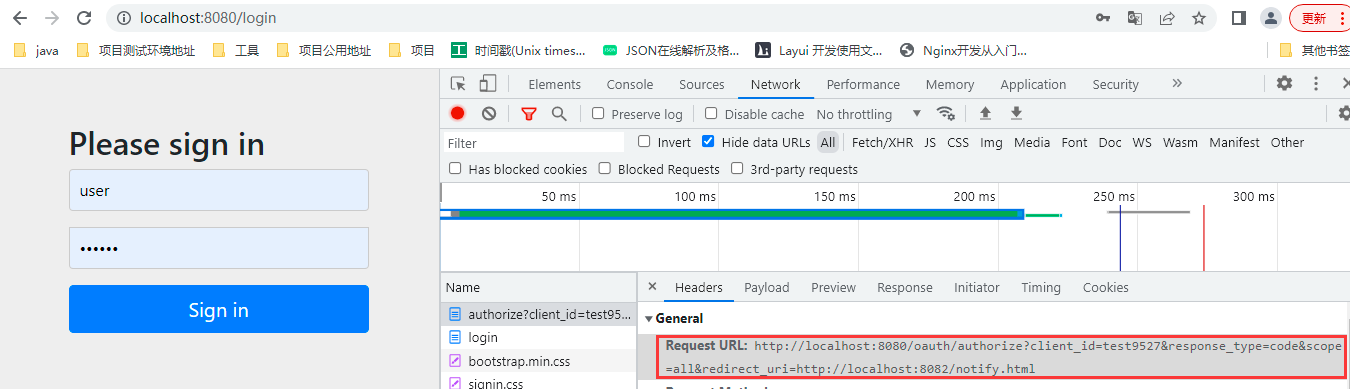Image resolution: width=1350 pixels, height=389 pixels.
Task: Translate this page icon
Action: (1135, 18)
